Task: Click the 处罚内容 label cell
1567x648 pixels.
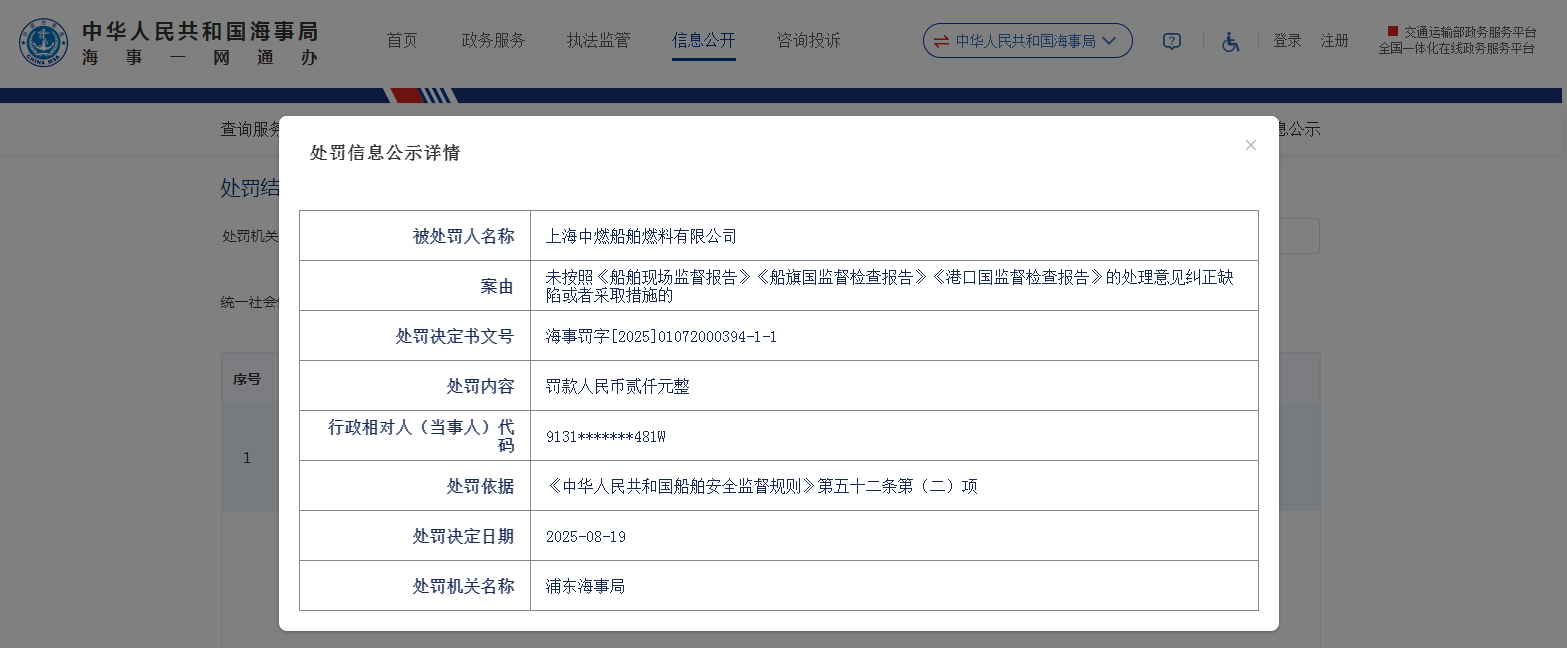Action: 415,386
